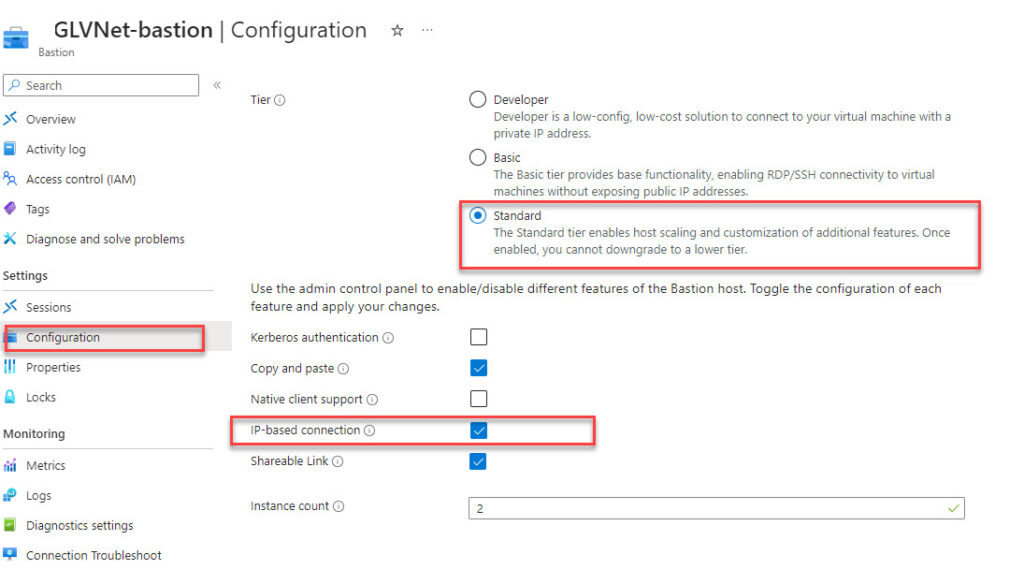
Task: Favorite the page with star icon
Action: coord(397,31)
